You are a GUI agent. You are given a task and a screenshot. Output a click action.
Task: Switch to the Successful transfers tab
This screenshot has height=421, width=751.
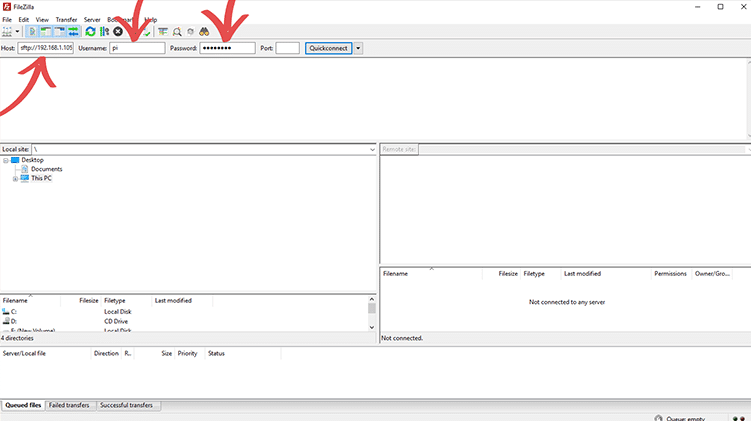[x=126, y=405]
